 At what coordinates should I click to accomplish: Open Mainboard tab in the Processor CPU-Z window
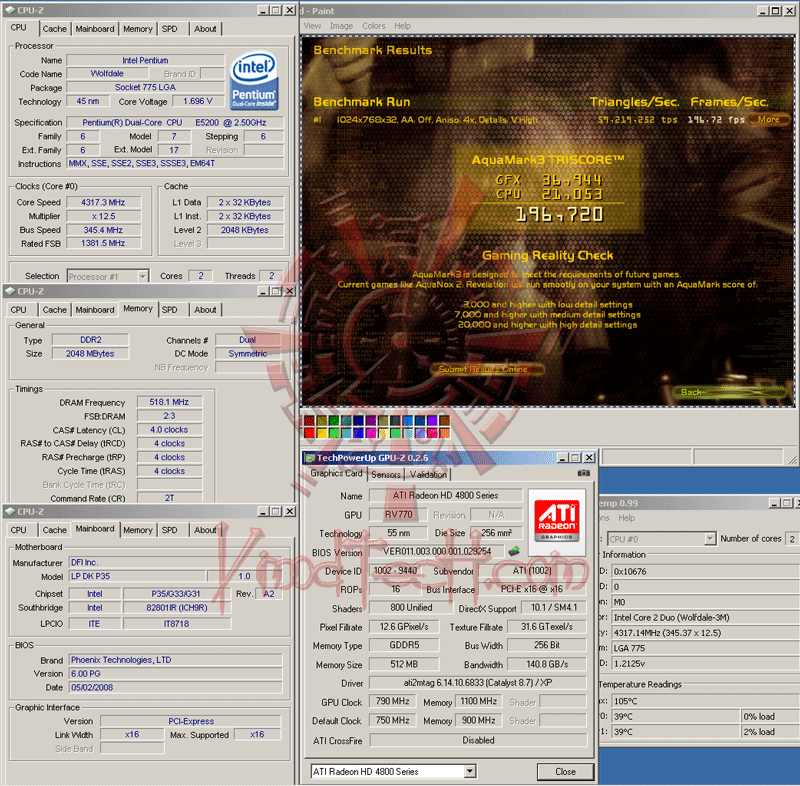[x=95, y=29]
